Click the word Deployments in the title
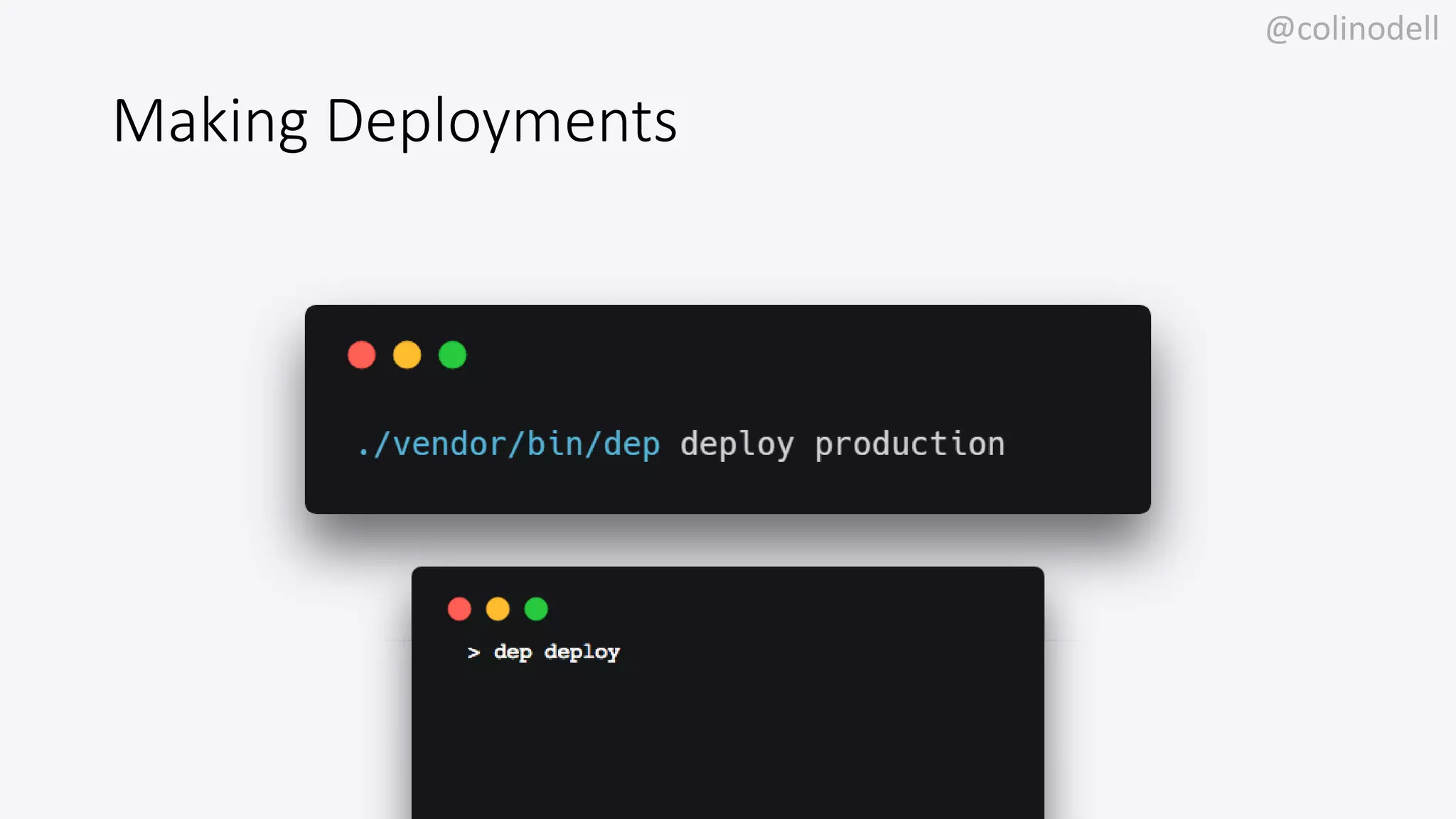This screenshot has width=1456, height=819. click(501, 122)
